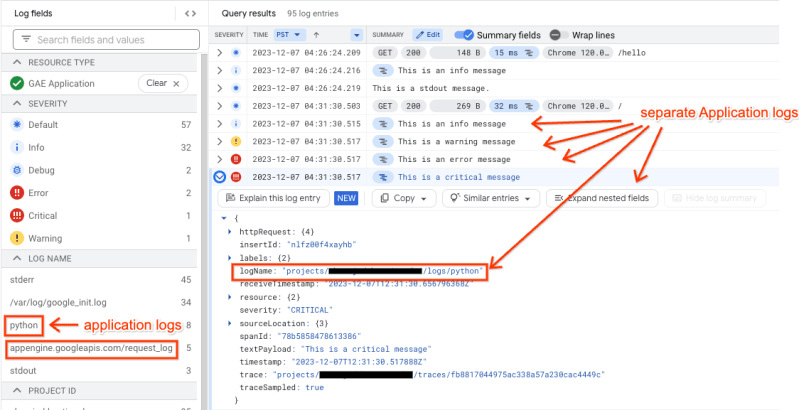Viewport: 799px width, 410px height.
Task: Click Hide log summary button
Action: pyautogui.click(x=715, y=198)
